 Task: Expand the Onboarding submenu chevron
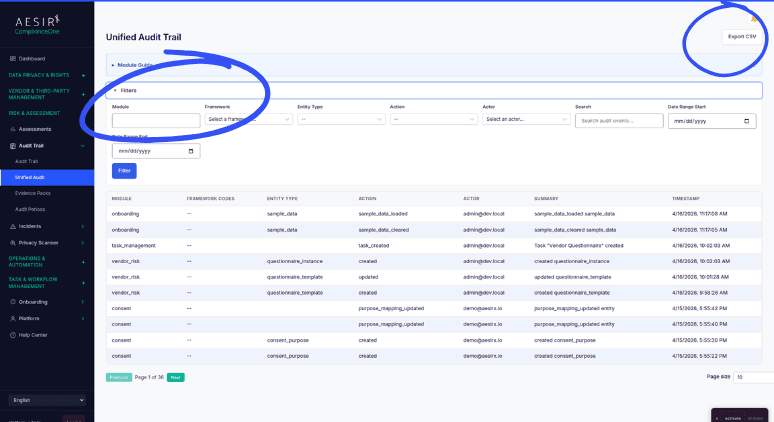[82, 302]
